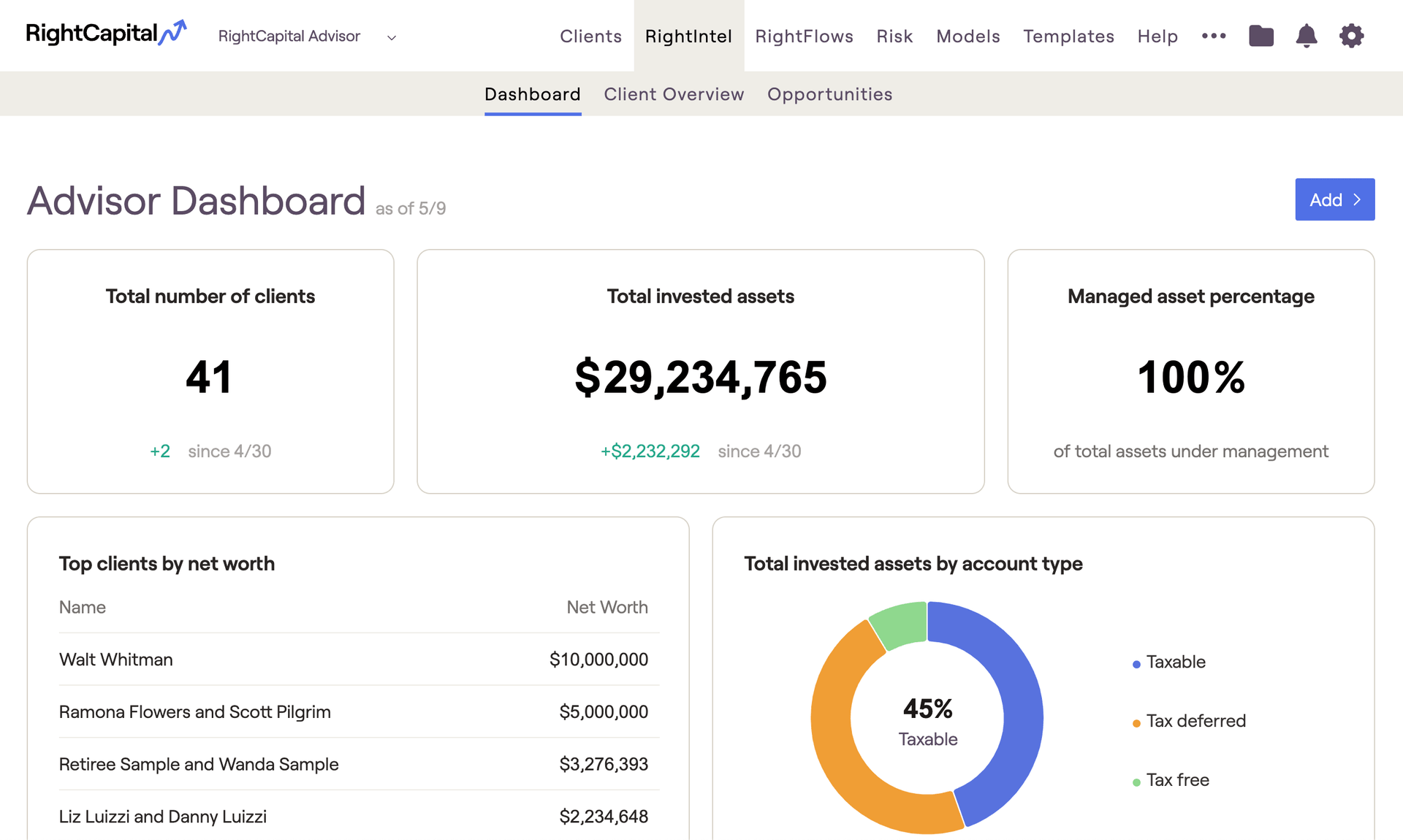Go to the Clients menu
1403x840 pixels.
click(590, 36)
